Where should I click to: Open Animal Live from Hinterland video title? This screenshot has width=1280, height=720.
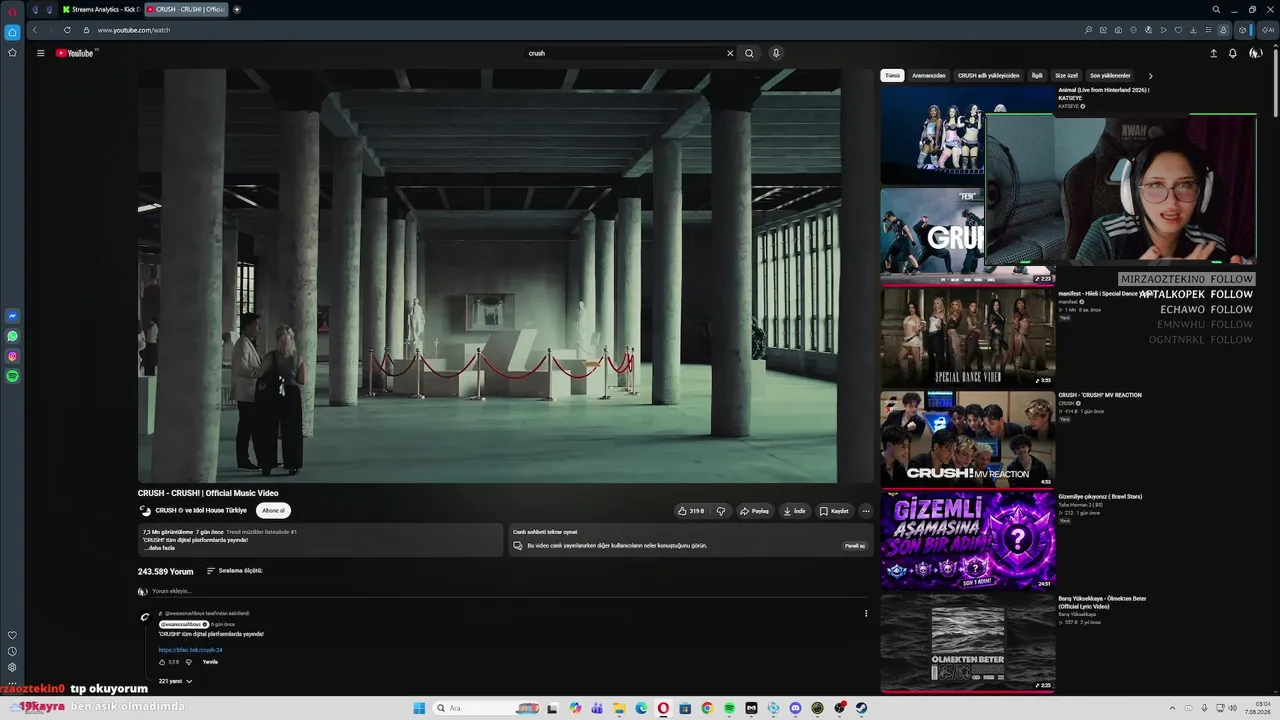click(x=1104, y=93)
